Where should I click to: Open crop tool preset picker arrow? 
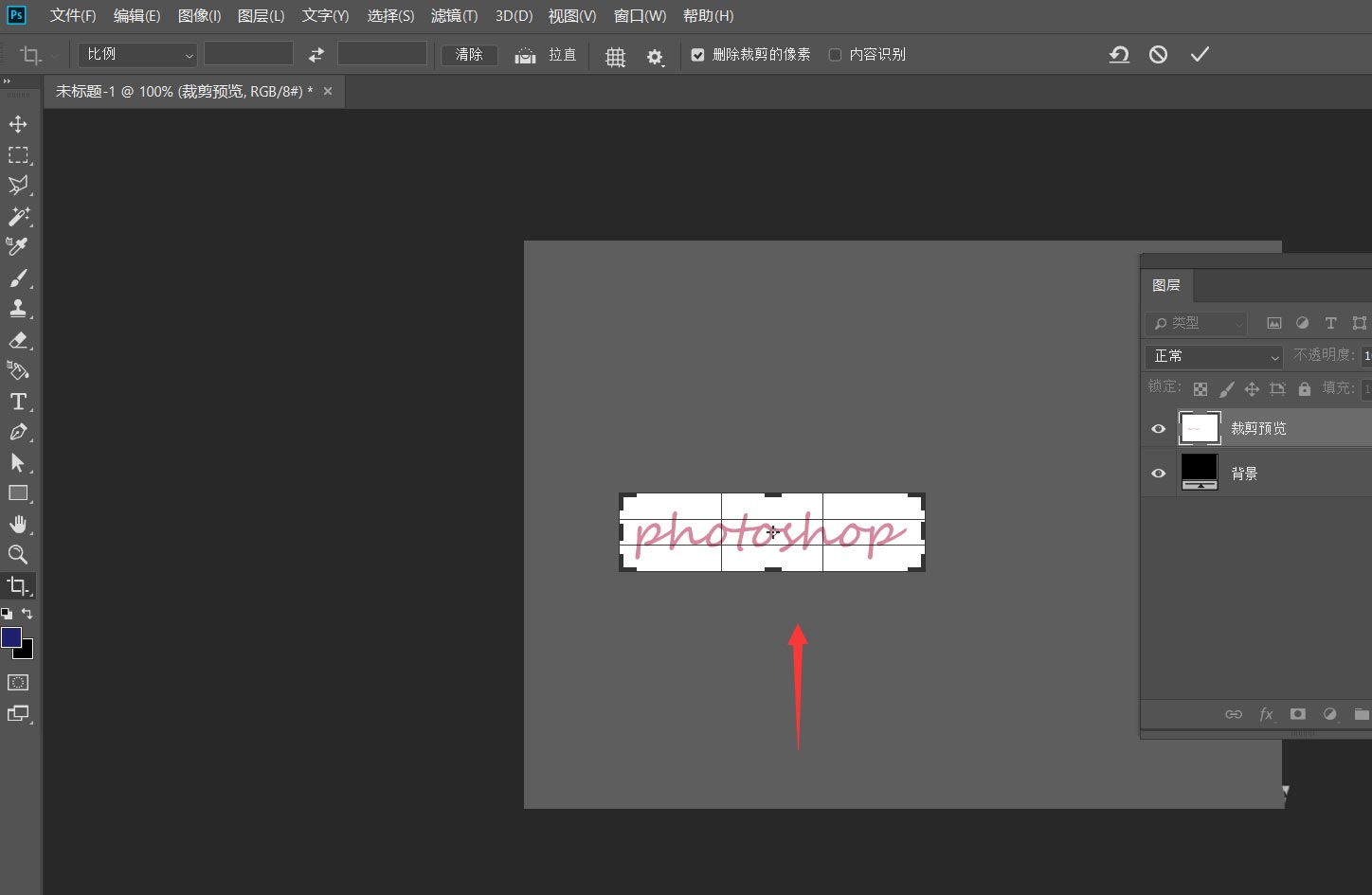tap(54, 56)
